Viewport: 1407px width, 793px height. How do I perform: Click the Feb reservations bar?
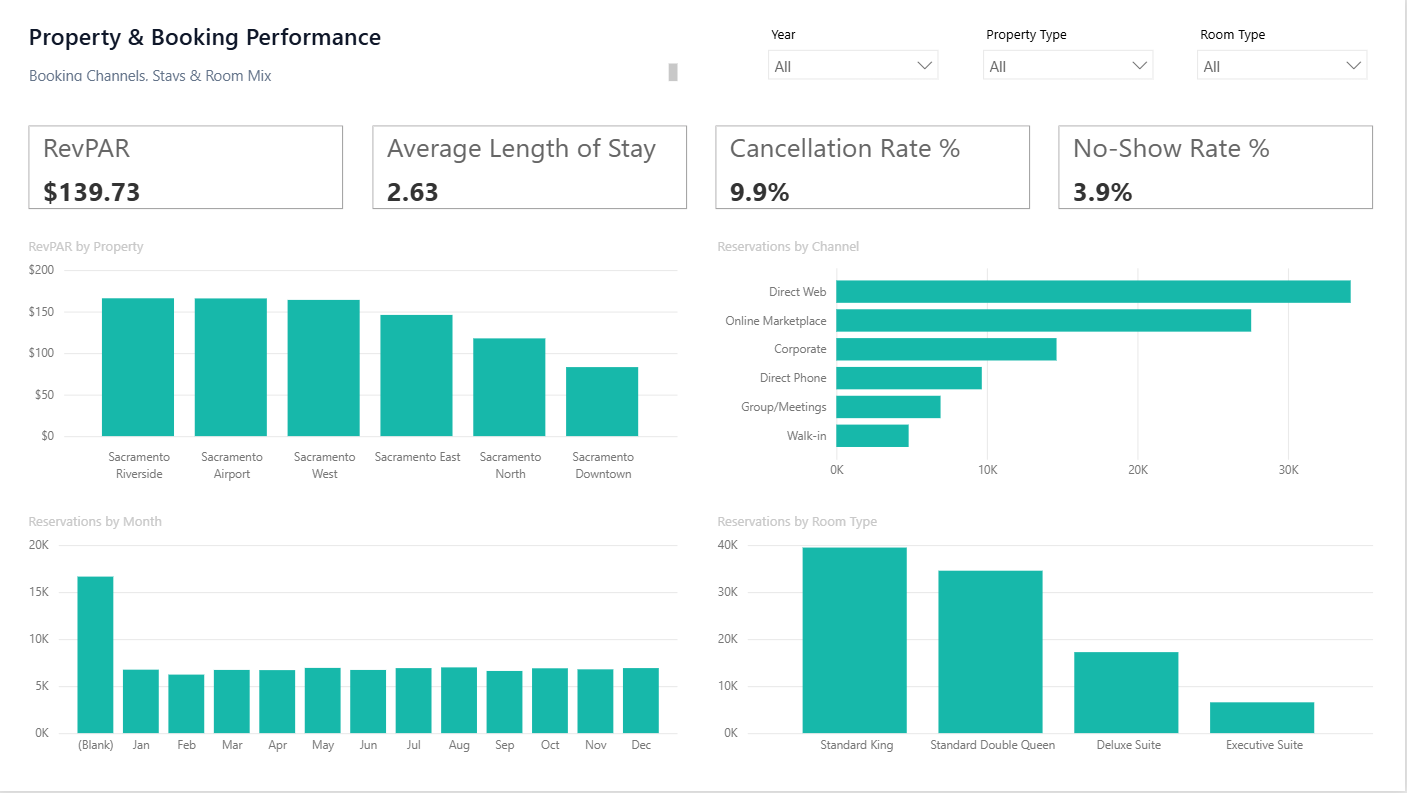point(186,704)
